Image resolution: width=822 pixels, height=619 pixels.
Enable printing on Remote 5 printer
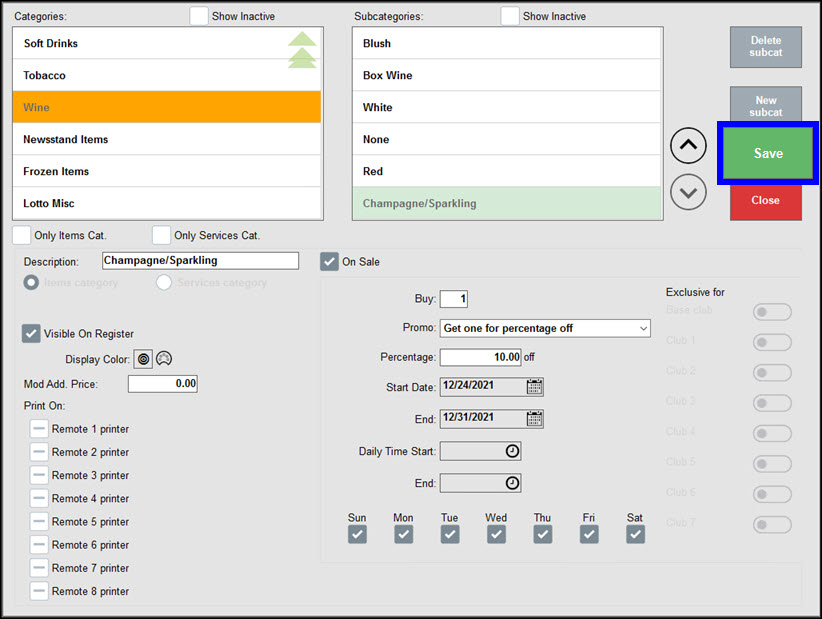pos(39,522)
